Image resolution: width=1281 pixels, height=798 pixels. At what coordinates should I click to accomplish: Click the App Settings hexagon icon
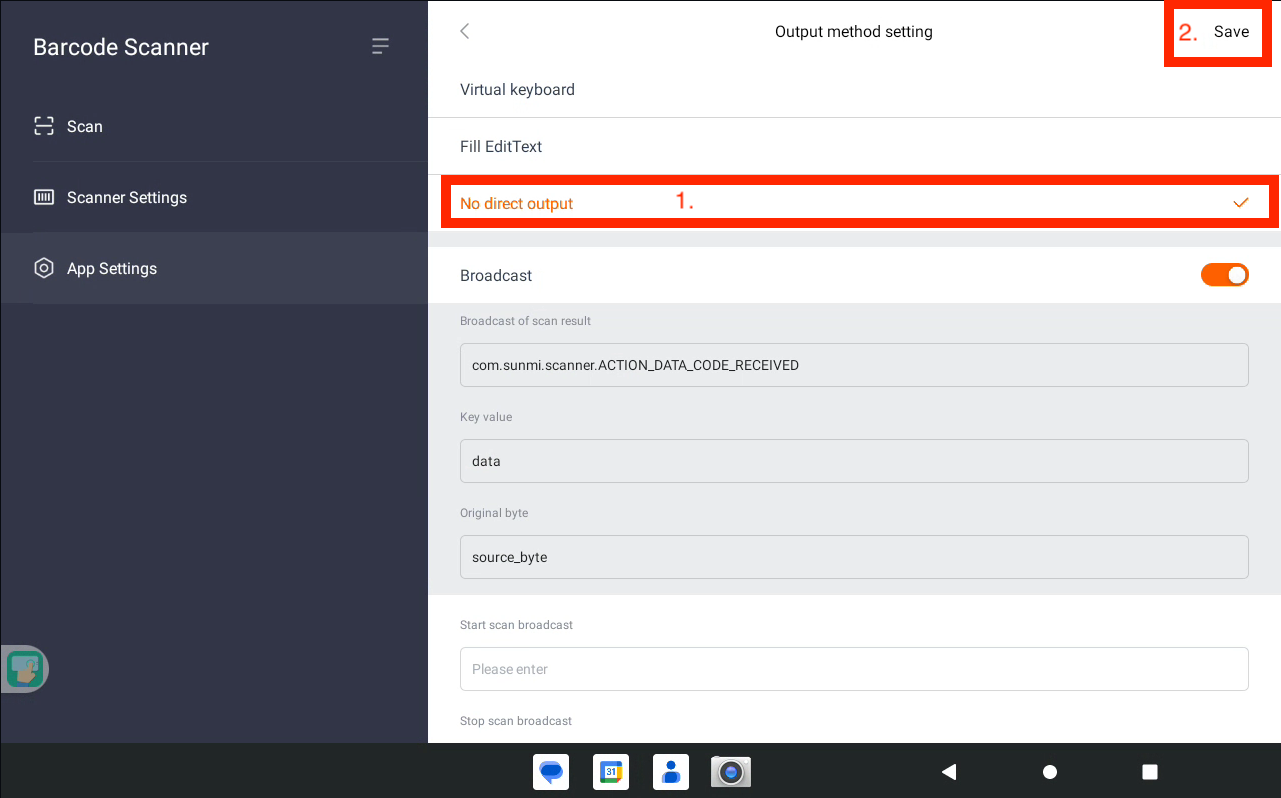tap(44, 268)
